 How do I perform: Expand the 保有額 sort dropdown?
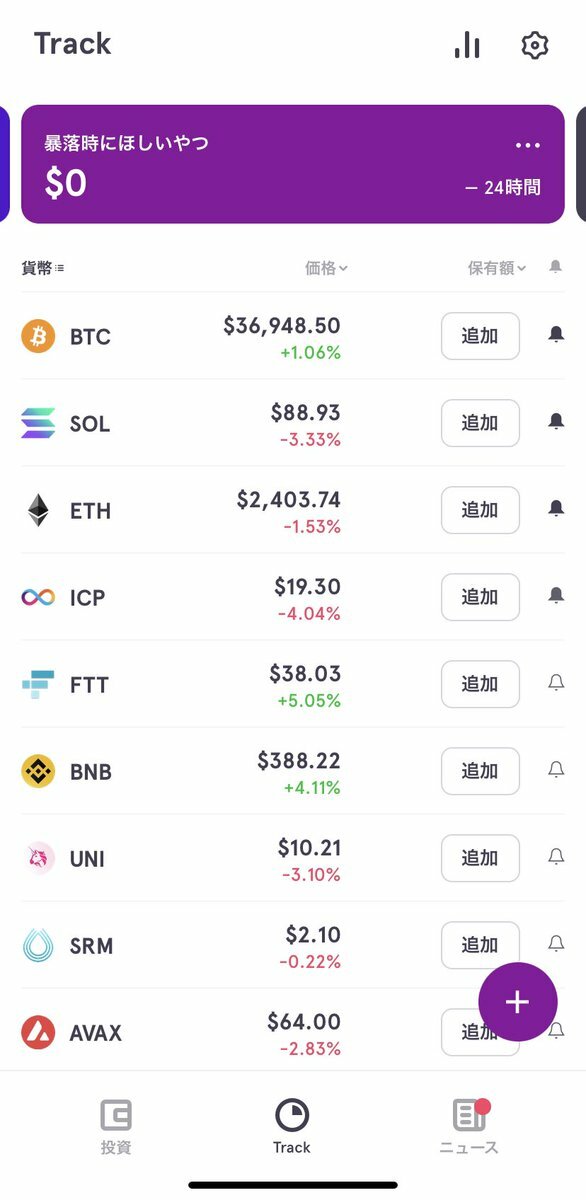[x=497, y=268]
